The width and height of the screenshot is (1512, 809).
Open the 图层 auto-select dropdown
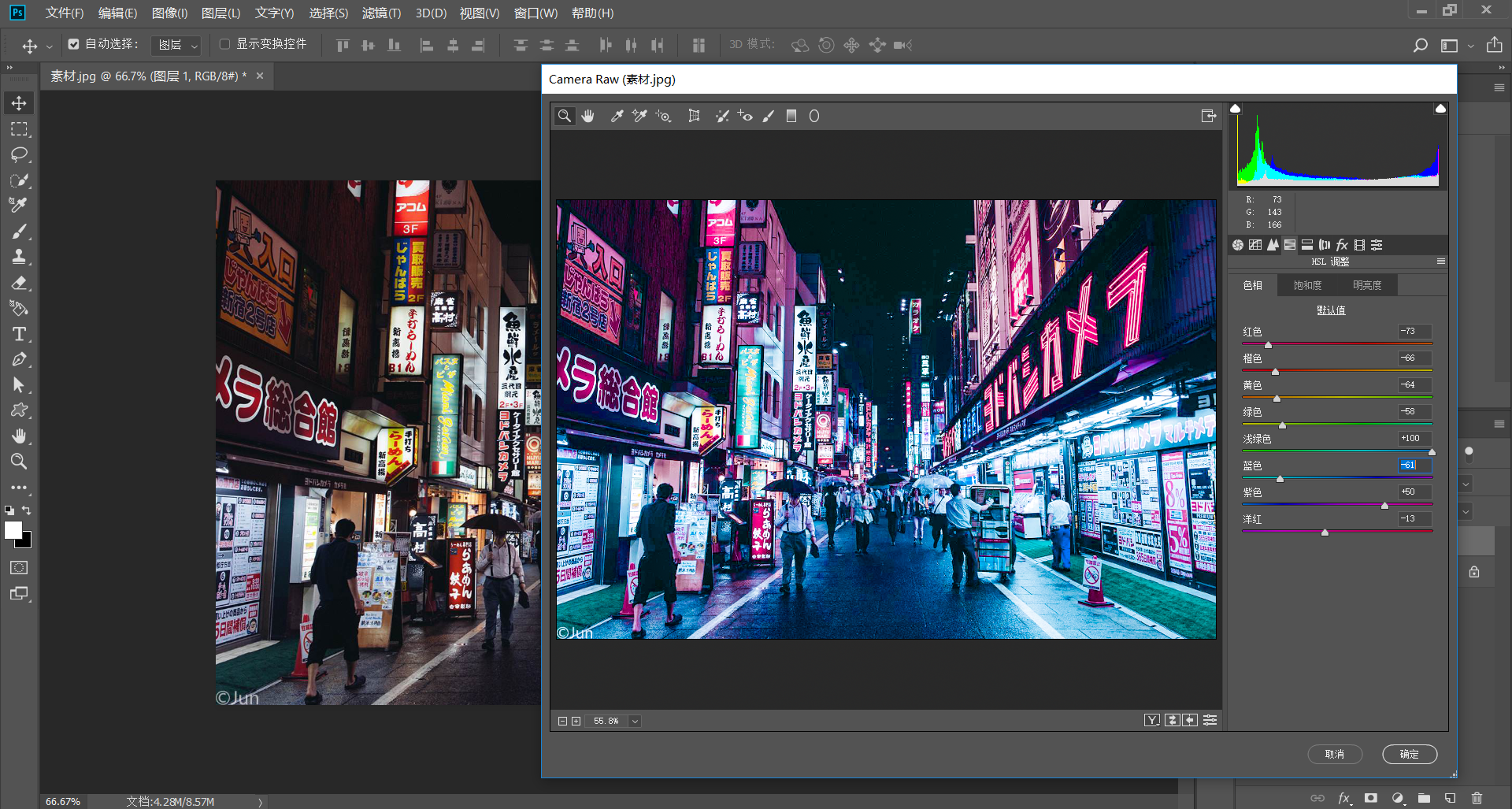176,45
